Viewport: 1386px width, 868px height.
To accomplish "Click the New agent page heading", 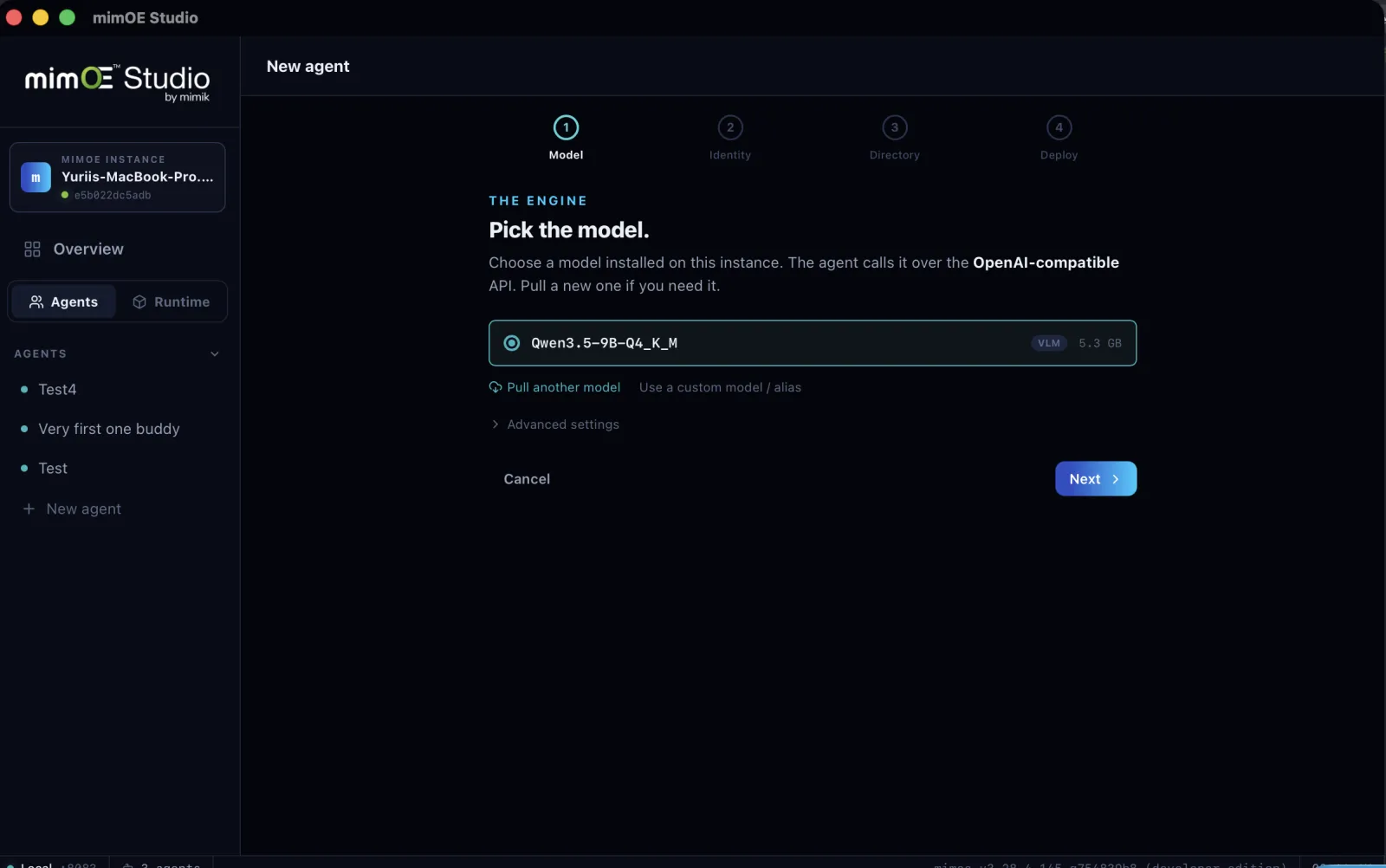I will point(308,67).
